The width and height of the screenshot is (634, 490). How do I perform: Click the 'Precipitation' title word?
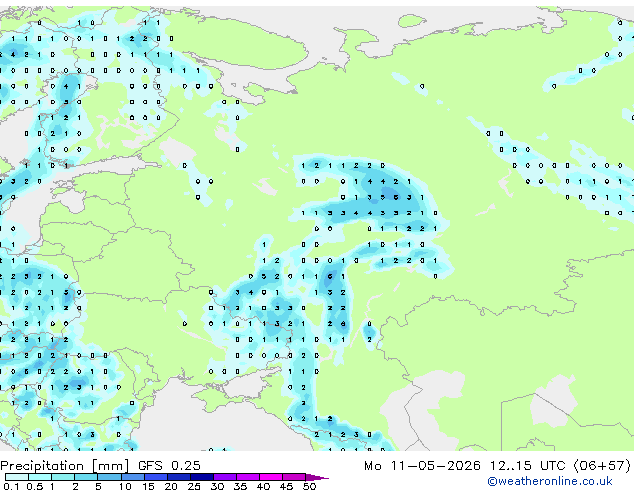point(42,466)
